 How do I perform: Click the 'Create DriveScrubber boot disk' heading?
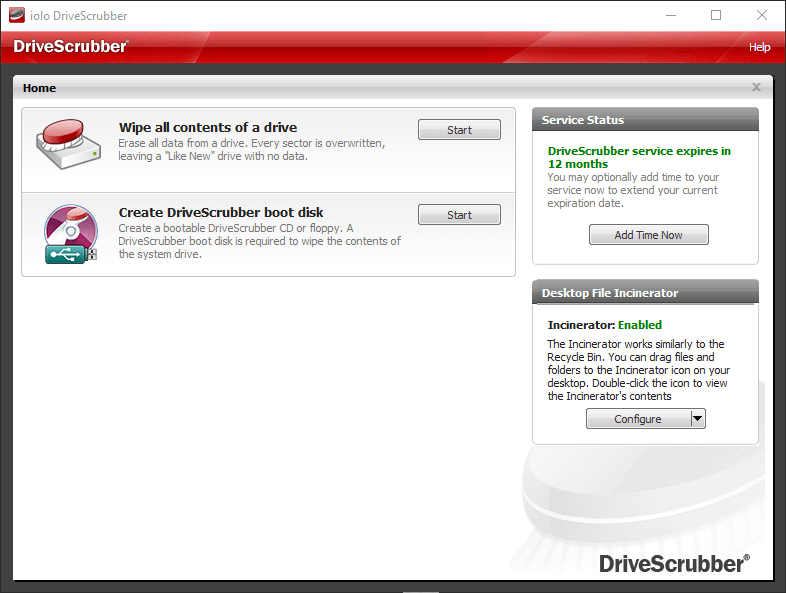point(221,213)
